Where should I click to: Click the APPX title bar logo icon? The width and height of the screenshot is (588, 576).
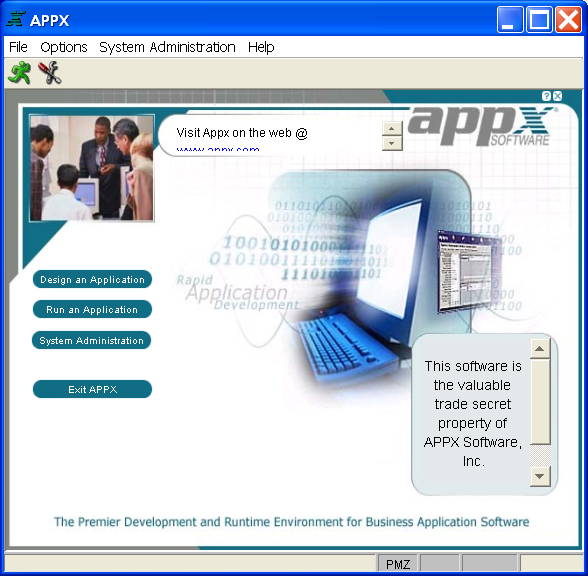pyautogui.click(x=16, y=19)
